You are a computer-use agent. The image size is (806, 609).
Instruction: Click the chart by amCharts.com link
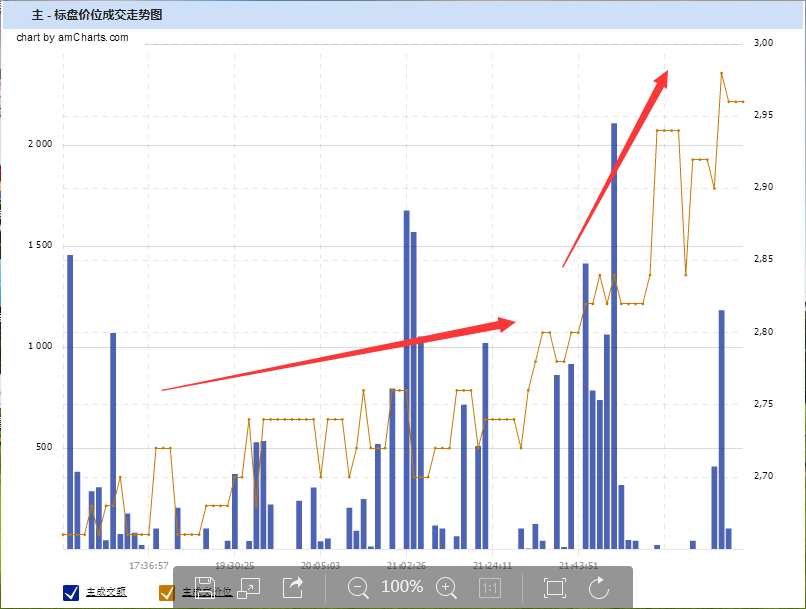coord(72,37)
